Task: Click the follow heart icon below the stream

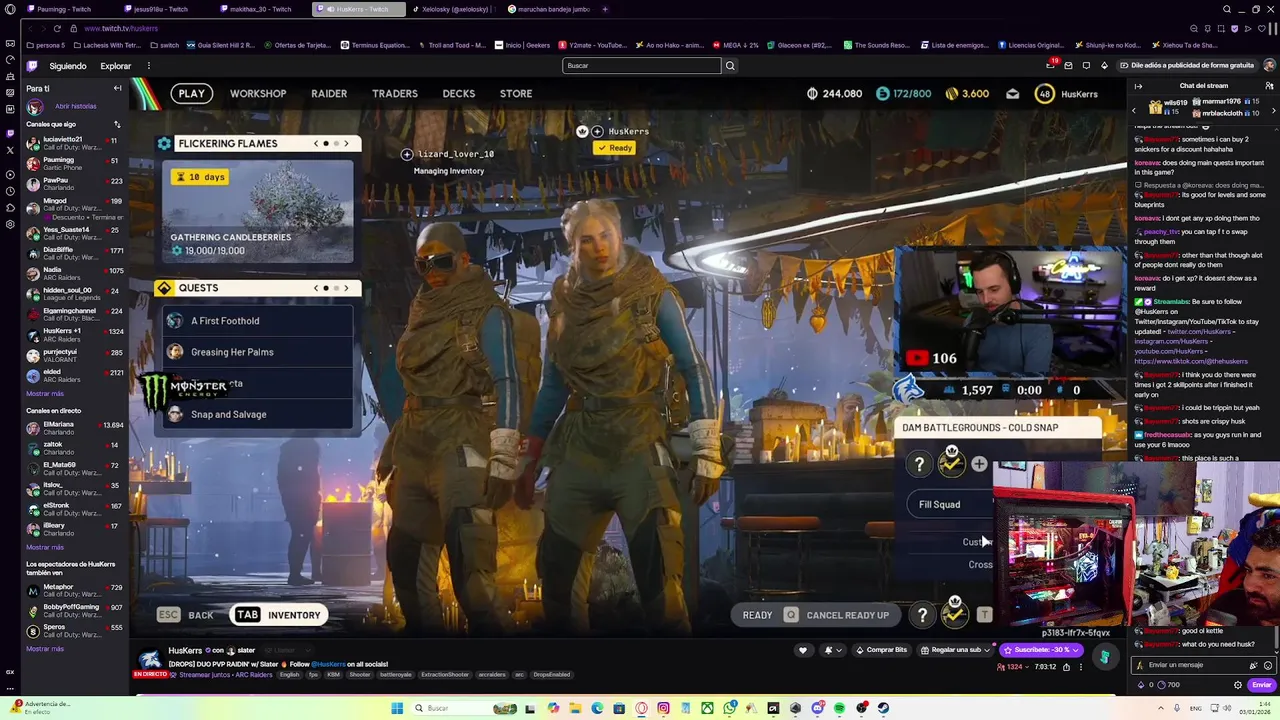Action: [x=802, y=650]
